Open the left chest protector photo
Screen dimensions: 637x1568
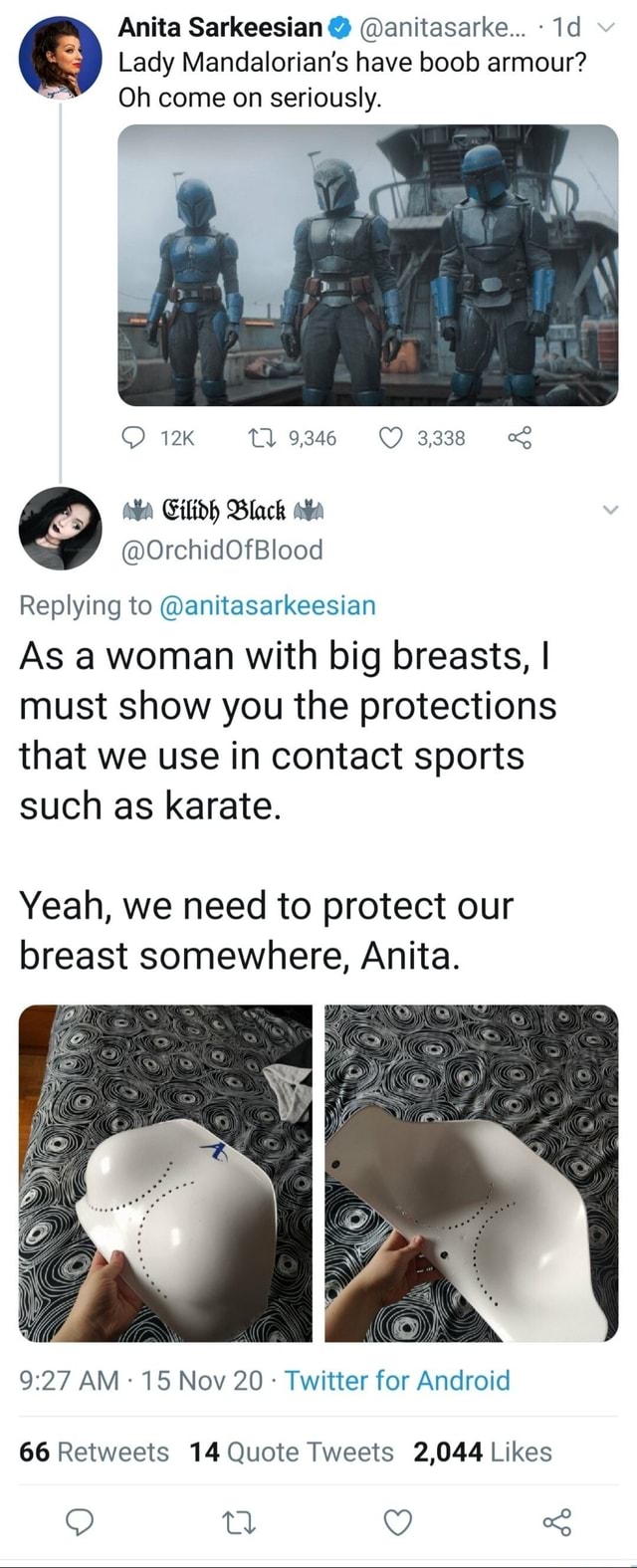point(165,1173)
